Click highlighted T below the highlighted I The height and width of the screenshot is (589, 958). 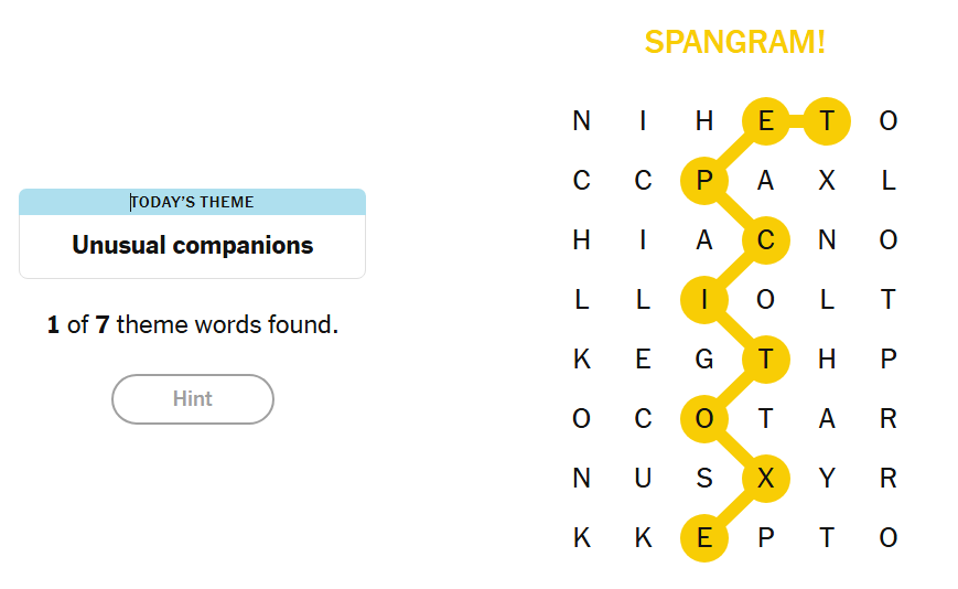point(766,360)
